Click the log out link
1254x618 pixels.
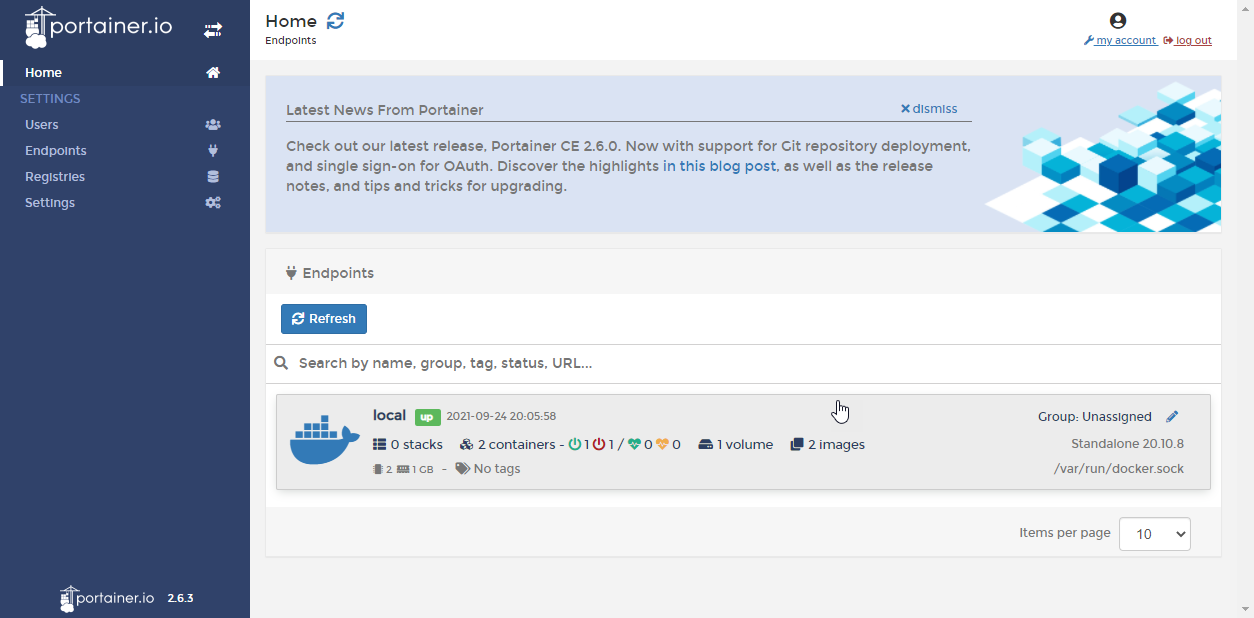pos(1188,41)
